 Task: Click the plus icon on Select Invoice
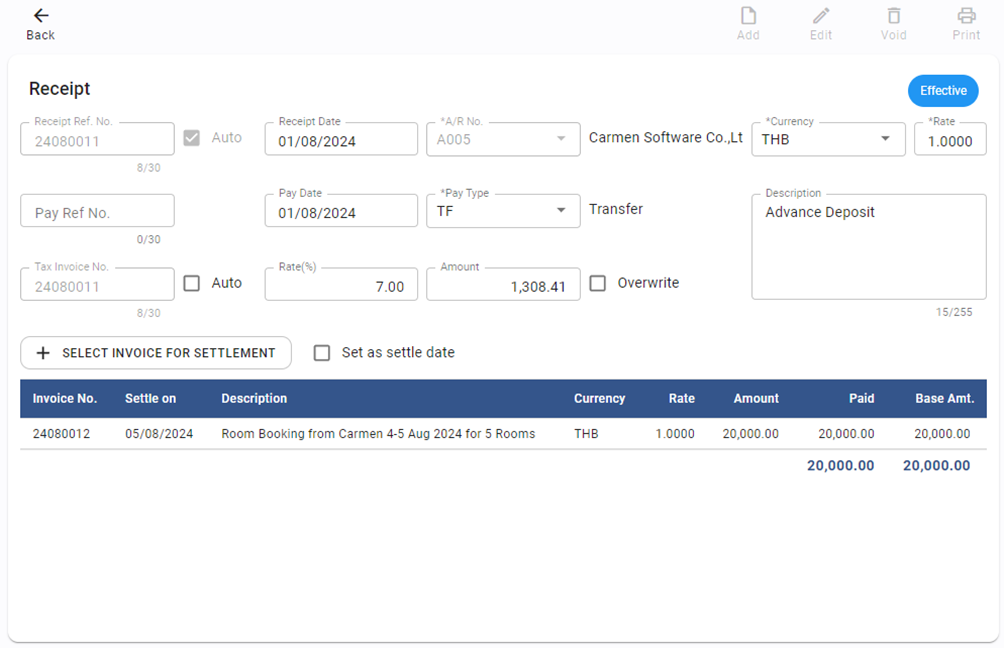(43, 353)
